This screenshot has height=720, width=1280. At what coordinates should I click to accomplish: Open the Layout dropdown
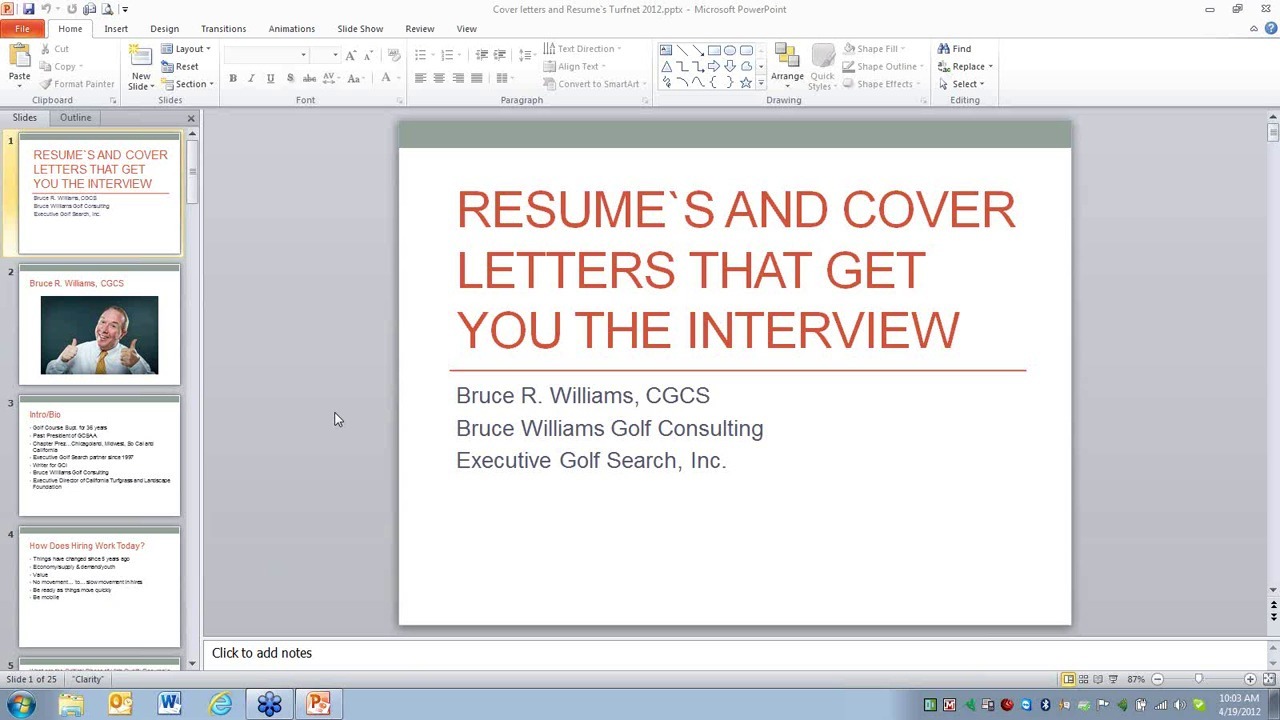pos(188,49)
